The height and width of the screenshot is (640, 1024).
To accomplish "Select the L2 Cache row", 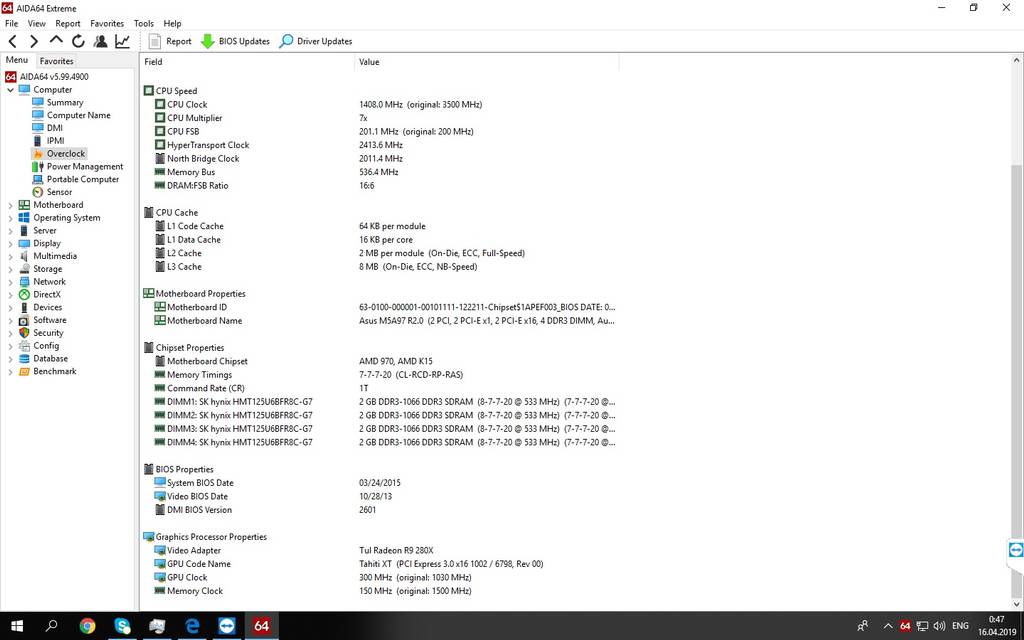I will 379,253.
